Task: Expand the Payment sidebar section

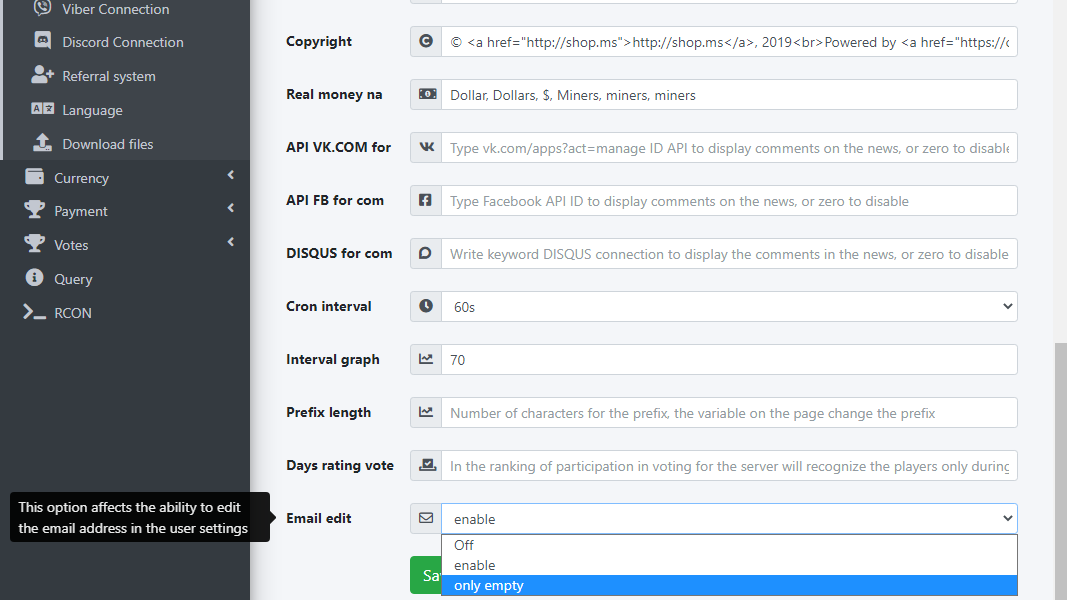Action: (x=80, y=211)
